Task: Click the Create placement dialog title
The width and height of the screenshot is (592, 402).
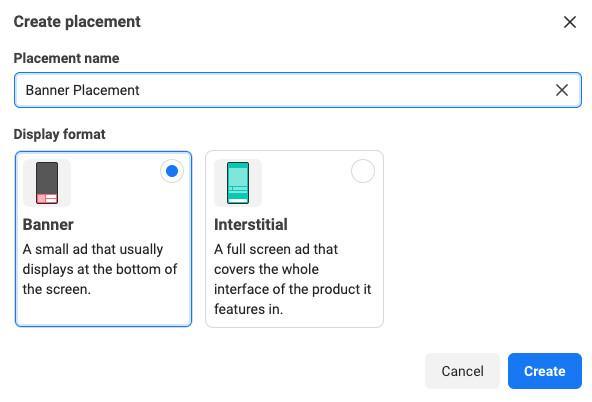Action: click(x=77, y=22)
